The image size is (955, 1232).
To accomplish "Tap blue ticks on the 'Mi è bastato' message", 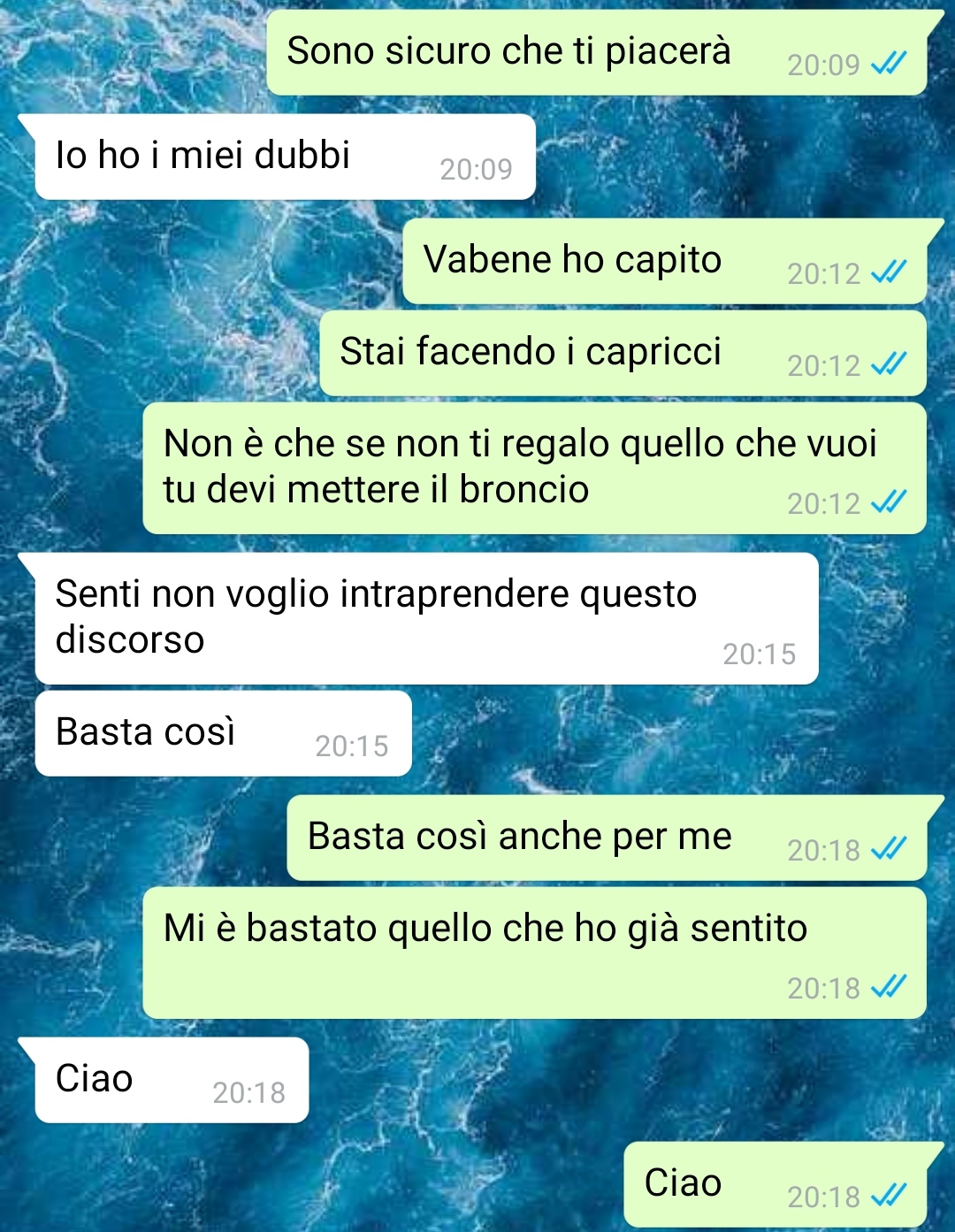I will pos(889,987).
